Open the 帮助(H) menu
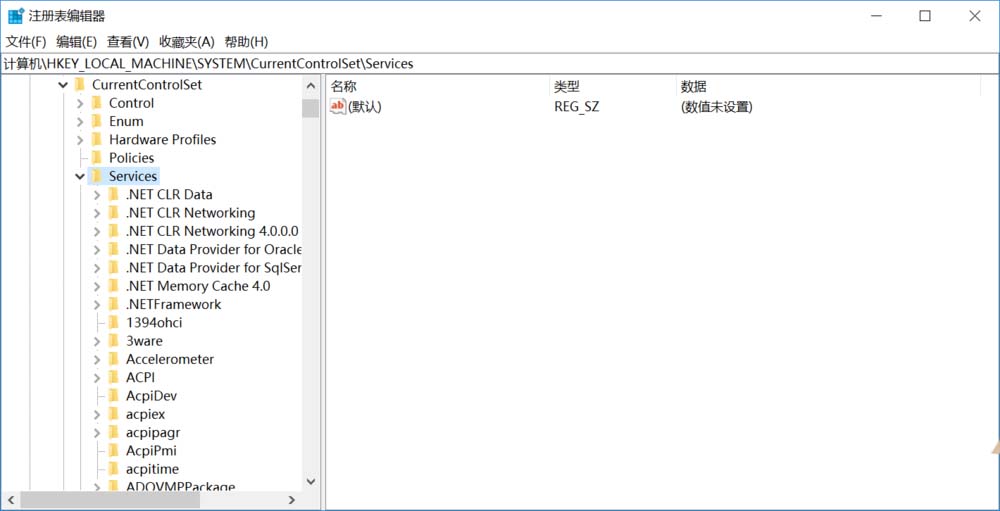 tap(246, 42)
